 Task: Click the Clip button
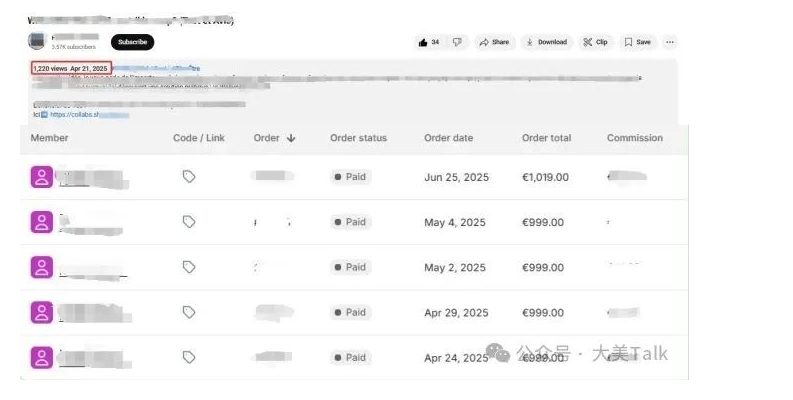[595, 42]
